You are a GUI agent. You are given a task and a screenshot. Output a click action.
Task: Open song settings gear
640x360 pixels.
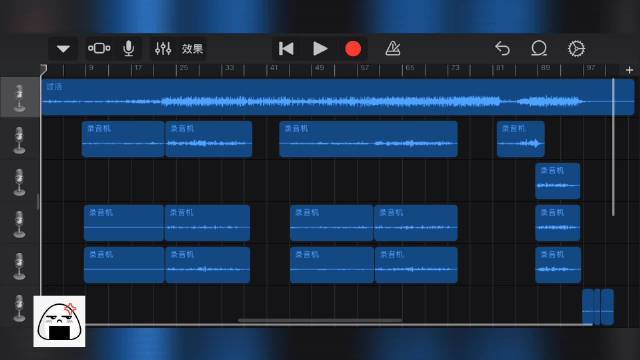tap(576, 49)
